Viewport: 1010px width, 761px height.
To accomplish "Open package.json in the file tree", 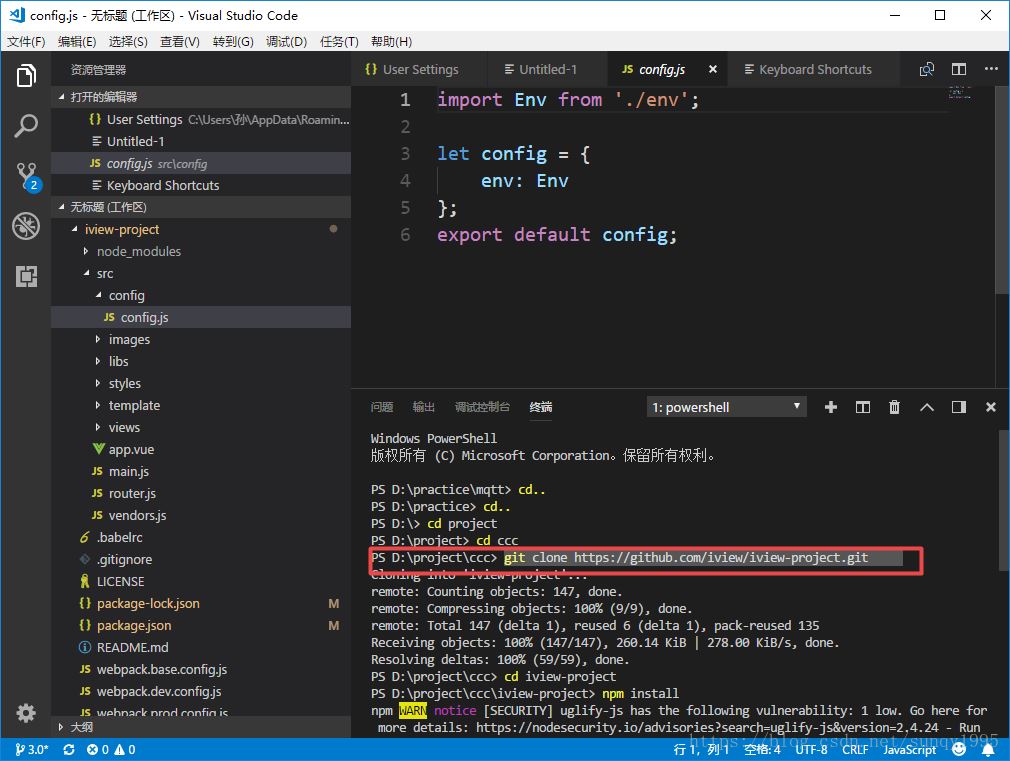I will pyautogui.click(x=133, y=625).
